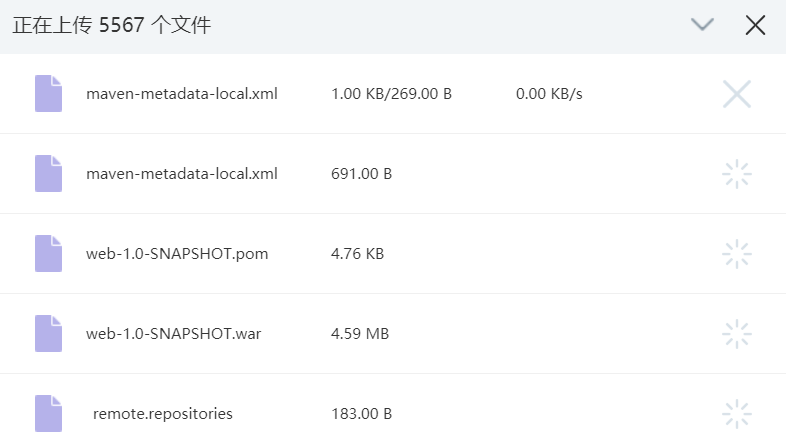Viewport: 786px width, 441px height.
Task: Select the web-1.0-SNAPSHOT.pom file name
Action: pyautogui.click(x=177, y=254)
